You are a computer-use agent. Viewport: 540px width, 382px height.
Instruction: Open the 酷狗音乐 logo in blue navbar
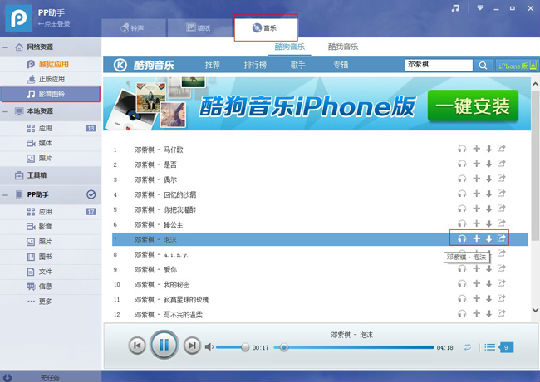(144, 65)
